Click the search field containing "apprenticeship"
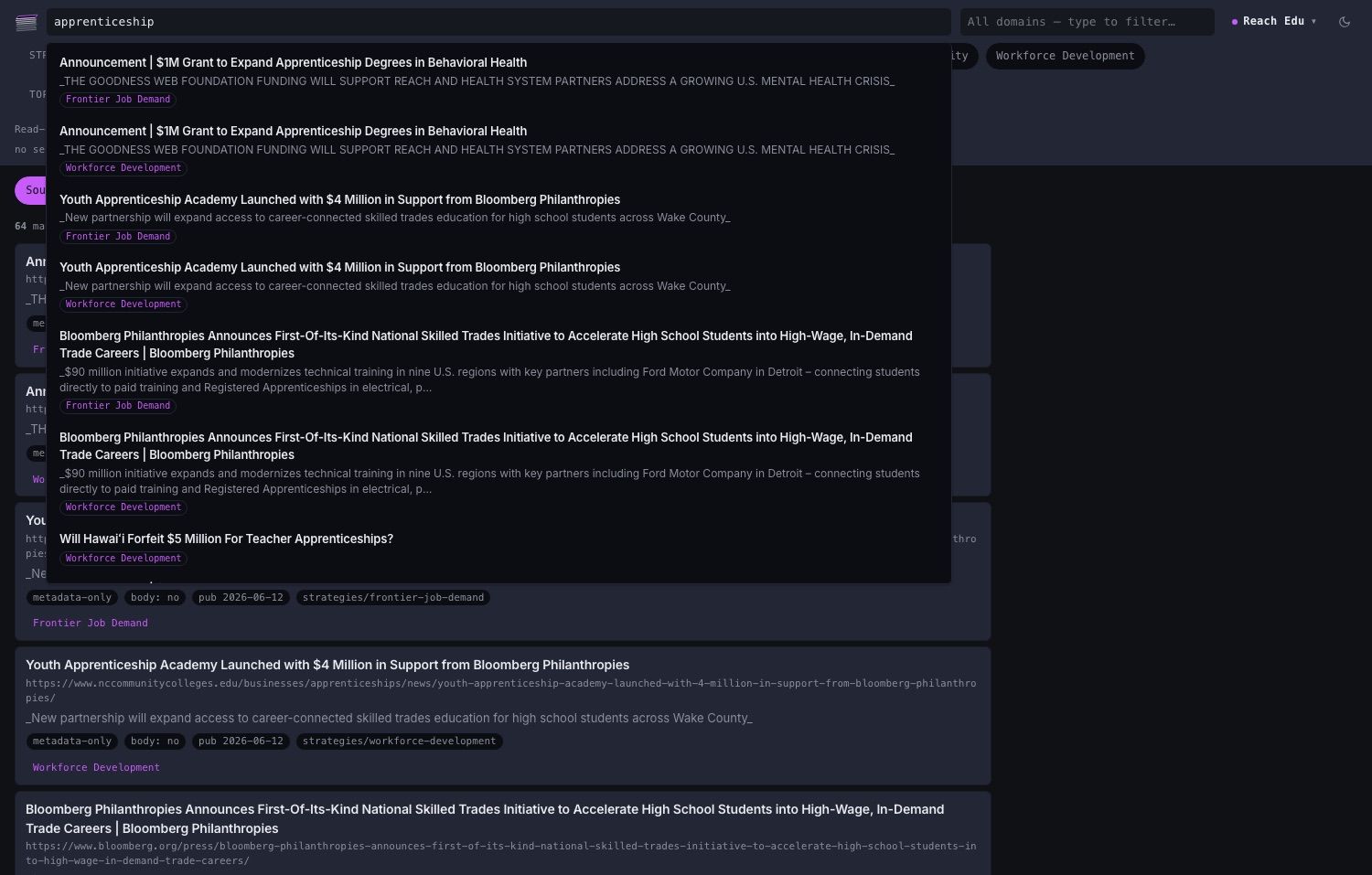Screen dimensions: 1372x875 (x=498, y=22)
